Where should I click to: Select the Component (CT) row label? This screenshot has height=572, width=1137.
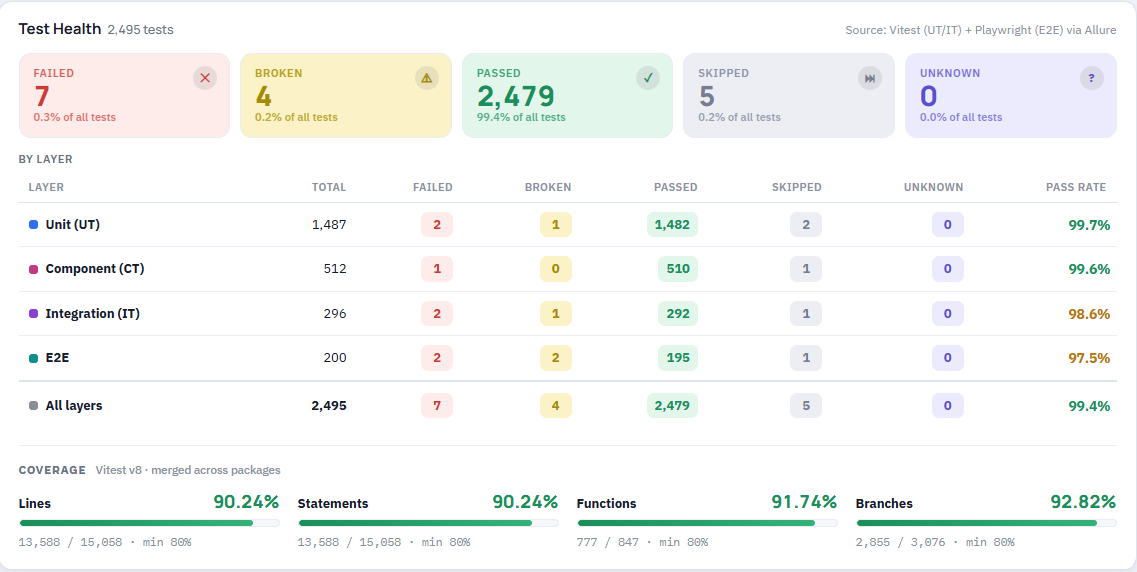95,269
